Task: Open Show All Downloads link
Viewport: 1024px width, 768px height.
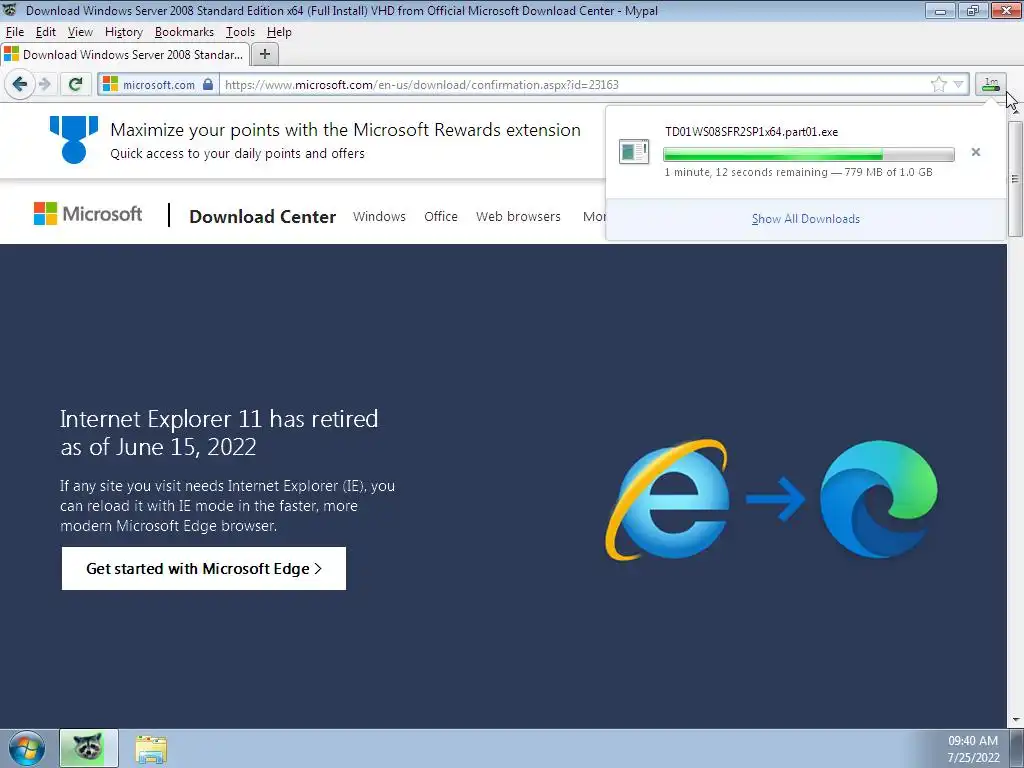Action: tap(805, 219)
